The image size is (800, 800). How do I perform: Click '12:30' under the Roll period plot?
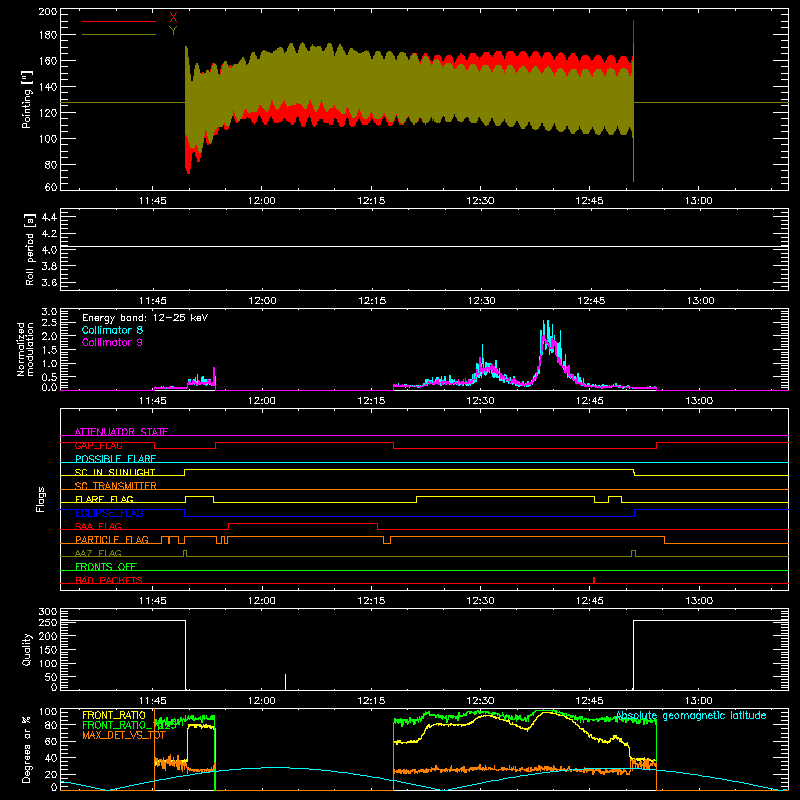(x=481, y=301)
